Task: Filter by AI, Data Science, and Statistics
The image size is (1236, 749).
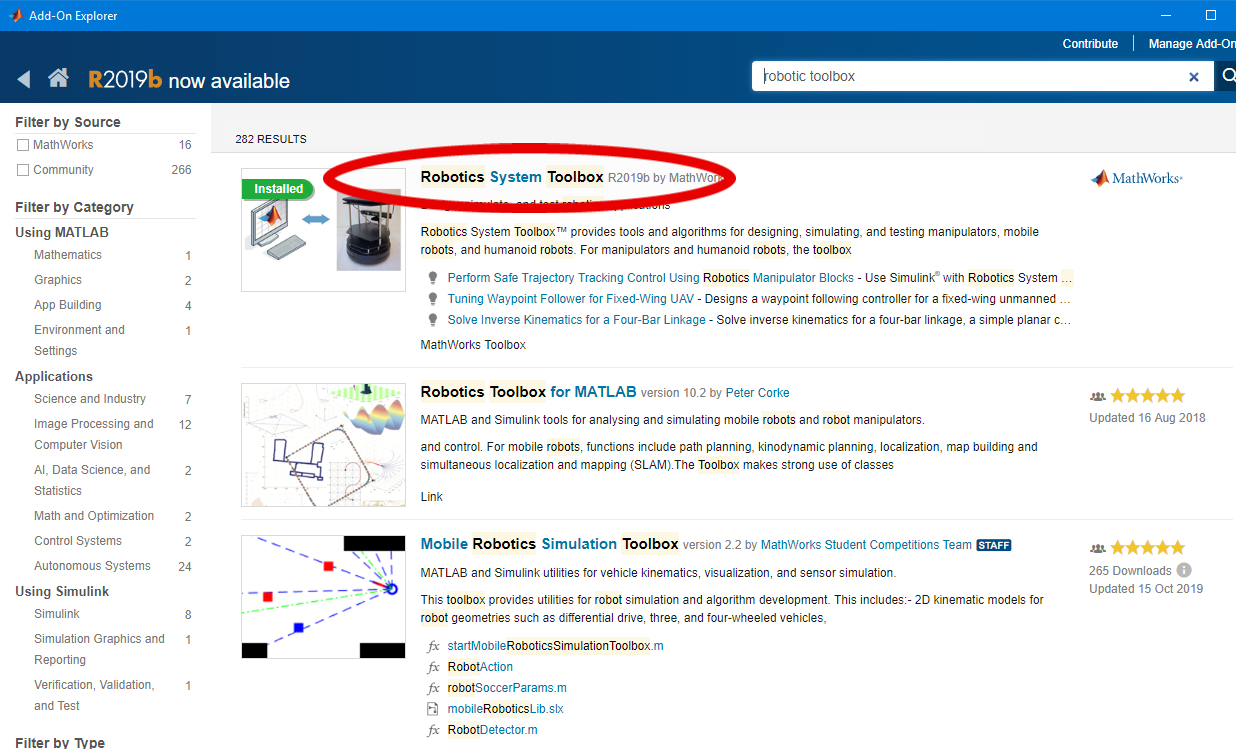Action: coord(92,480)
